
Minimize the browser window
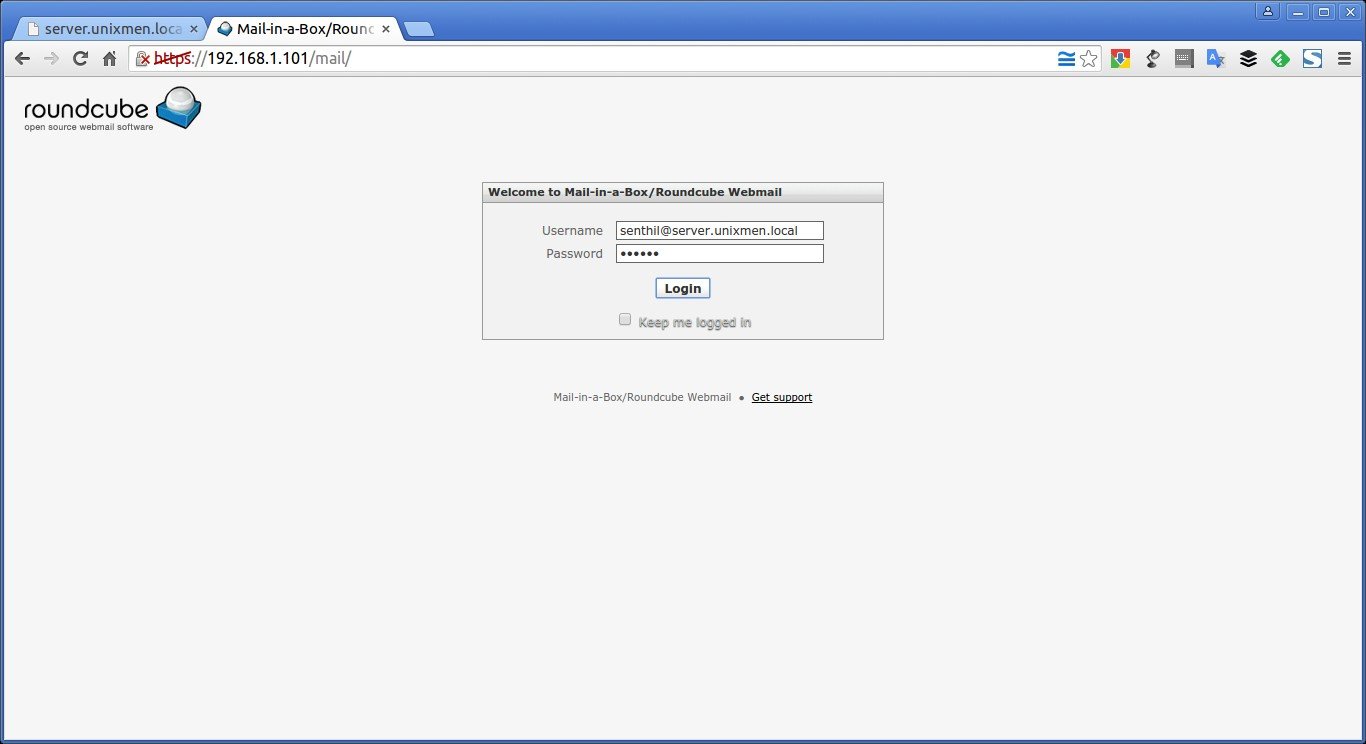tap(1298, 11)
